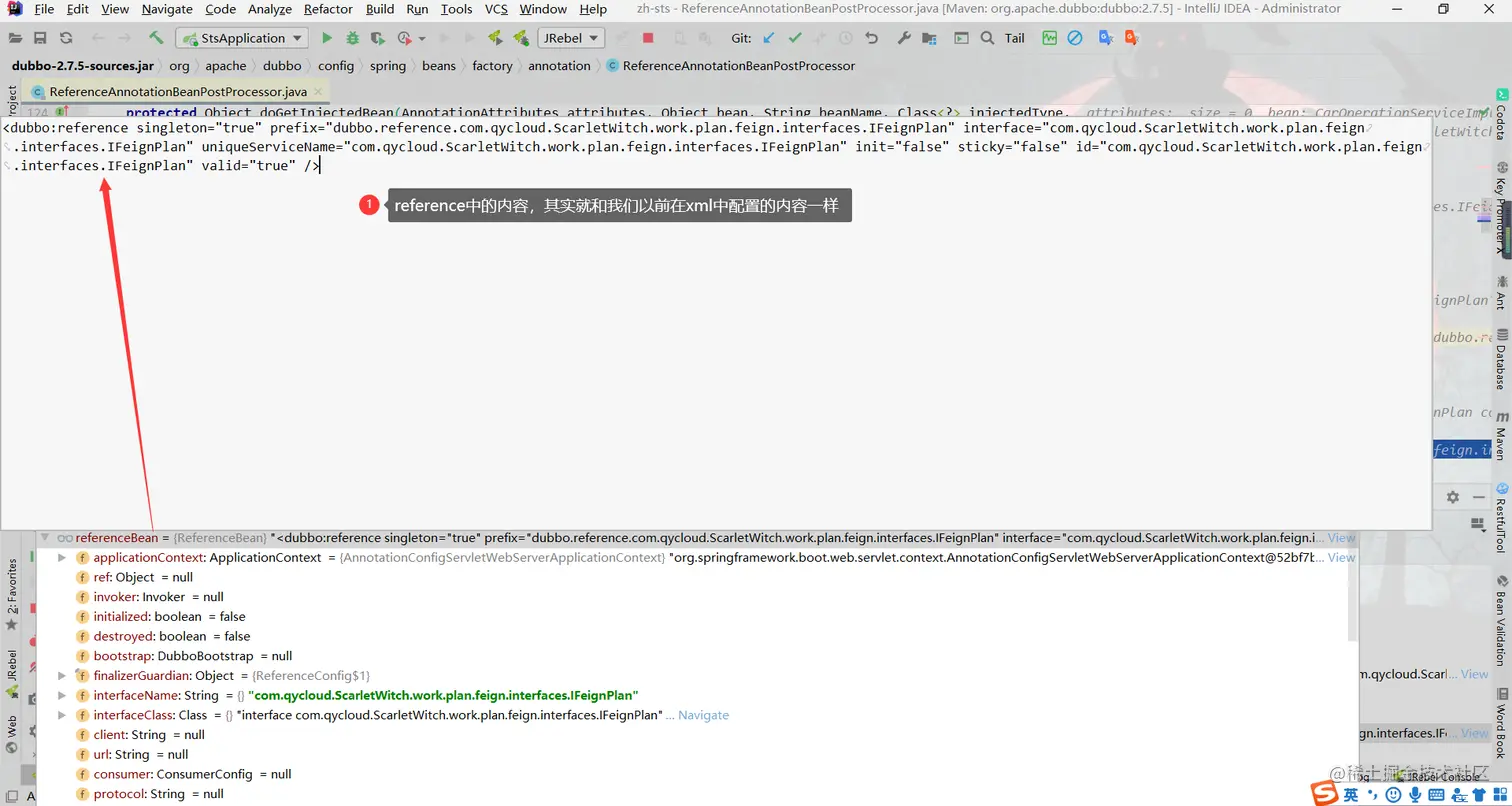Open the Database side tool window

coord(1500,358)
